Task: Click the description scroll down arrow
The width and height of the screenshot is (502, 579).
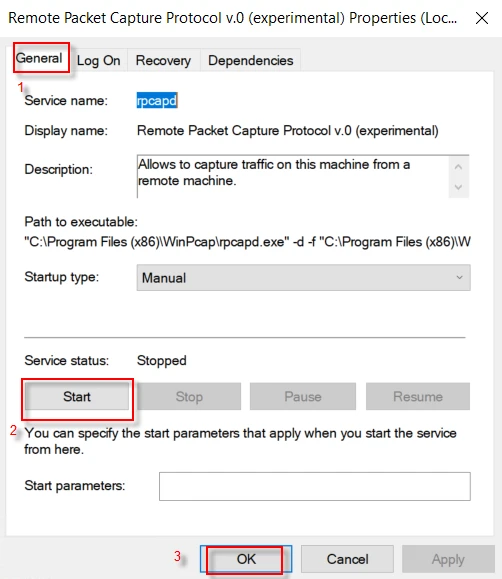Action: coord(458,187)
